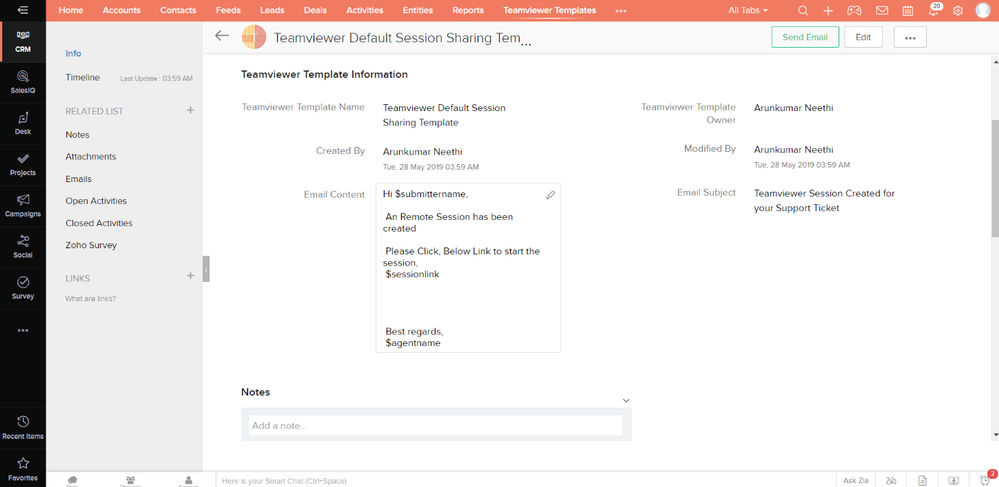Open the record more-actions ellipsis button
Screen dimensions: 999x487
910,37
